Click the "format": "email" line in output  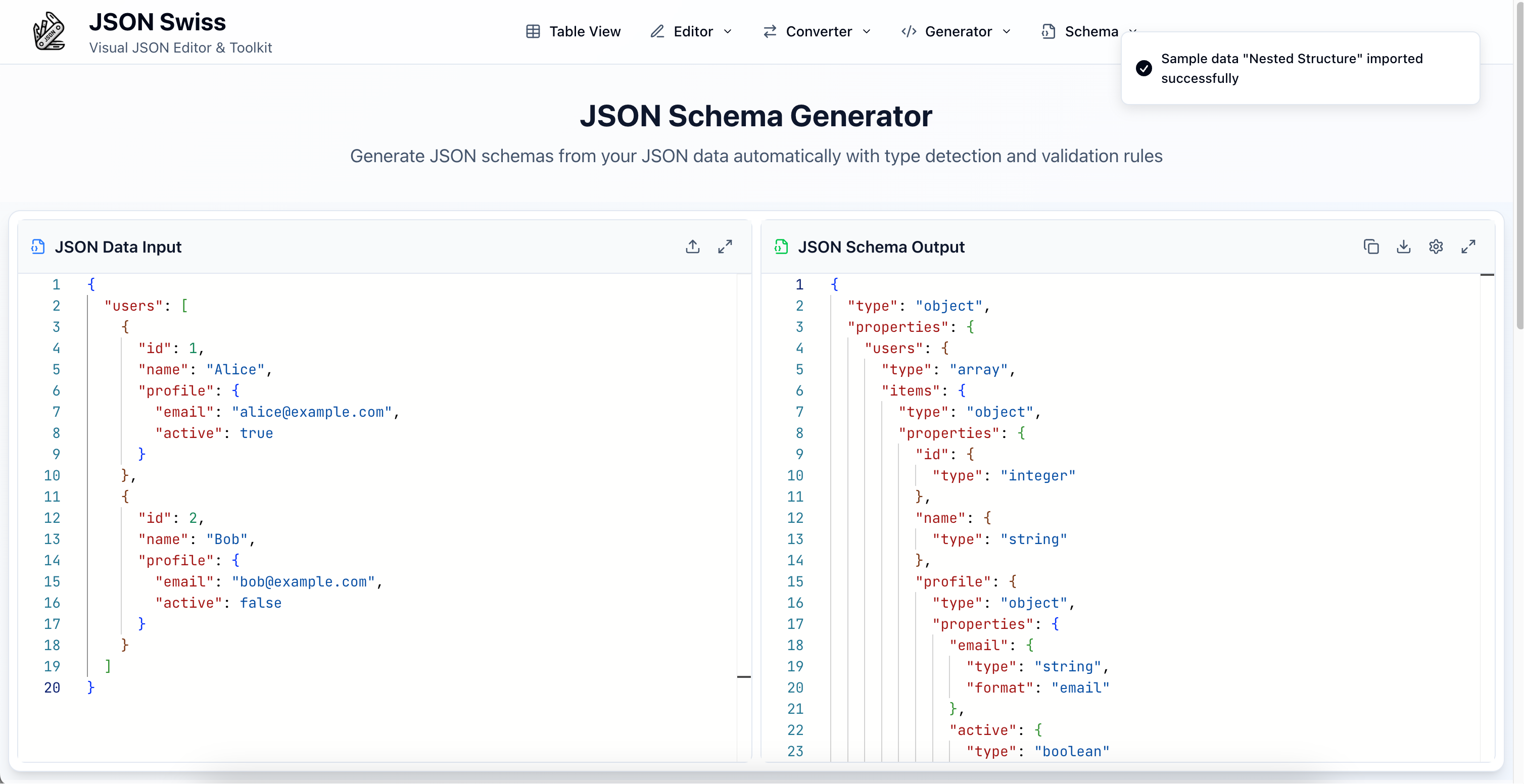1038,688
